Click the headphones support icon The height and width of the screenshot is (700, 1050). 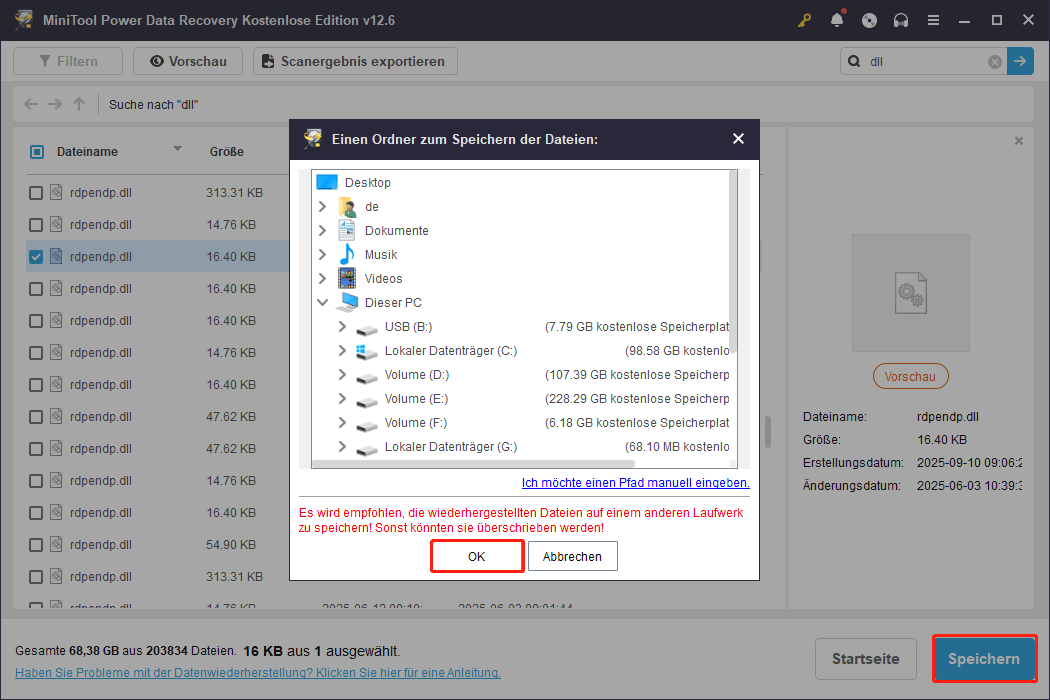[x=902, y=20]
